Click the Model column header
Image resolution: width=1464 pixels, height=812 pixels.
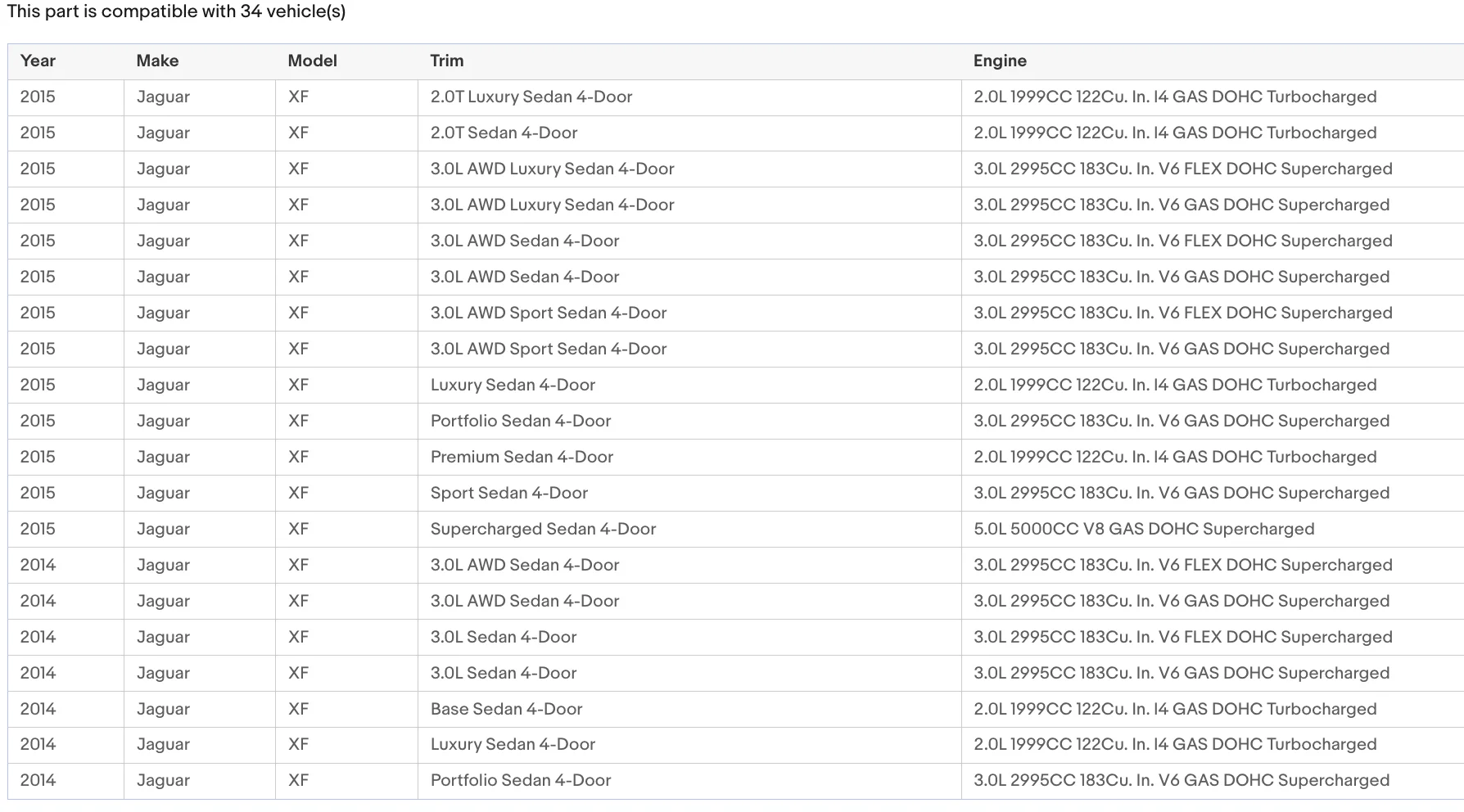tap(312, 61)
